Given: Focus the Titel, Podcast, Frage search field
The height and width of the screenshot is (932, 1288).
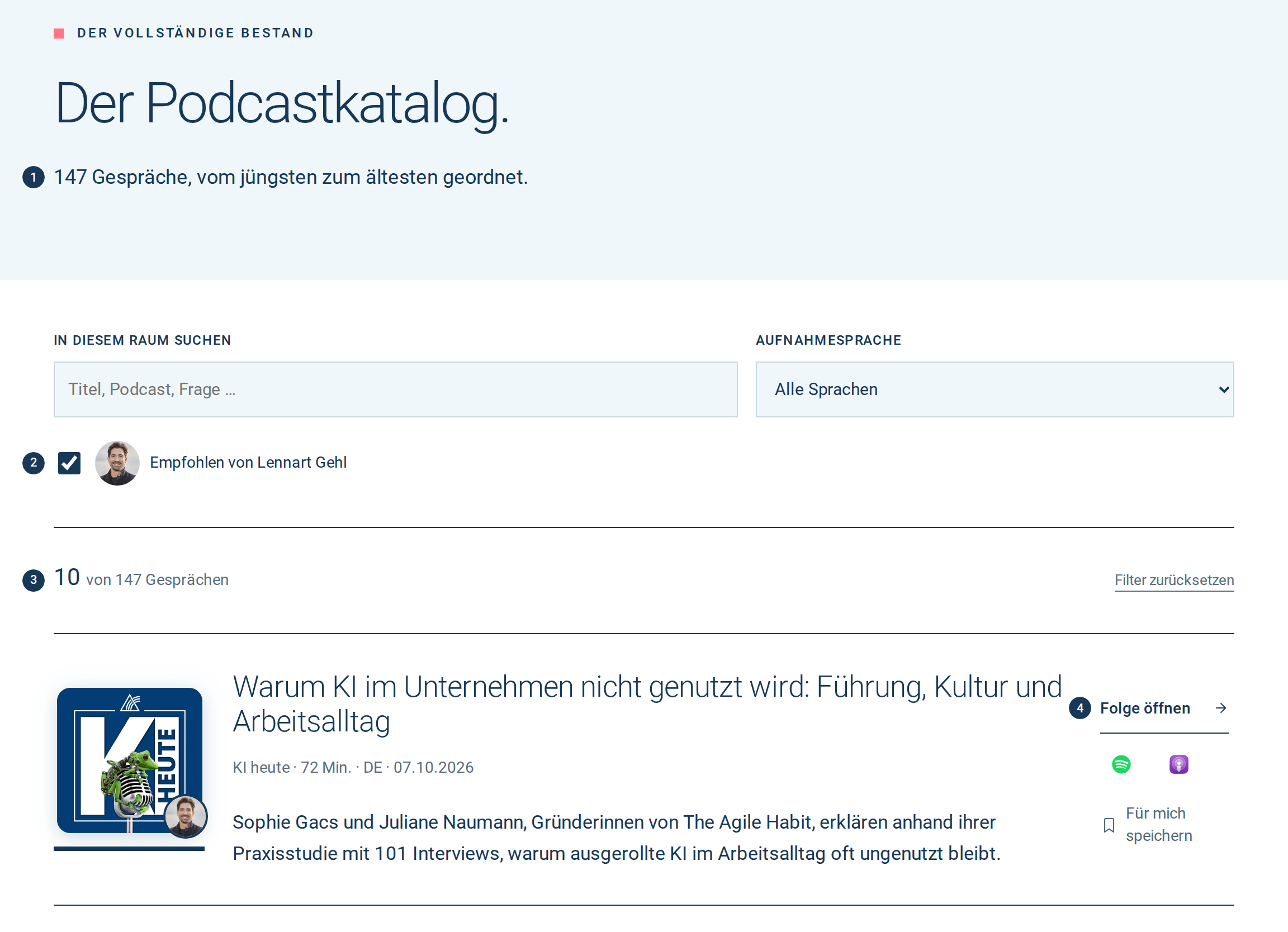Looking at the screenshot, I should 395,389.
